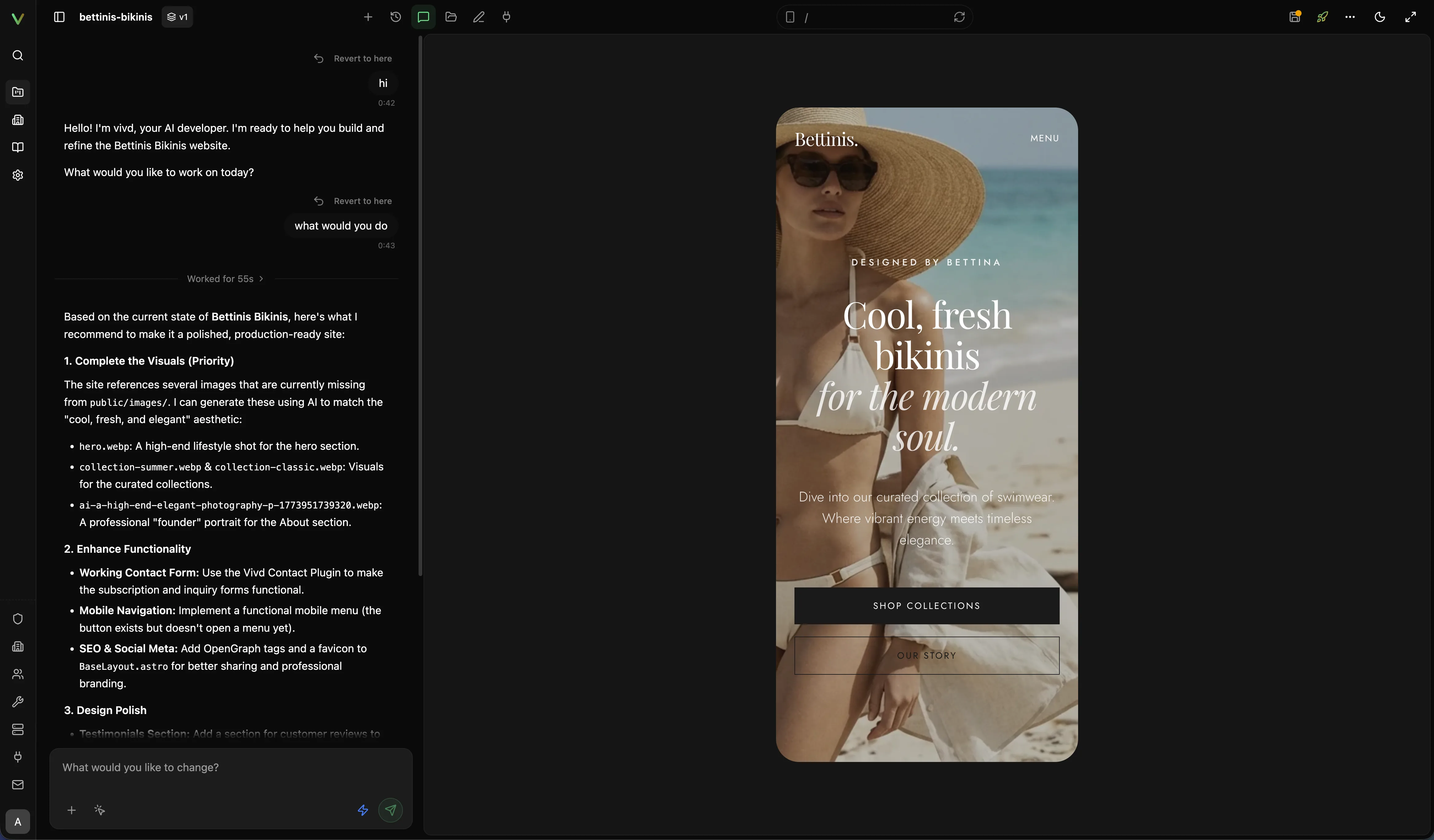Open settings from the sidebar gear icon

[18, 175]
